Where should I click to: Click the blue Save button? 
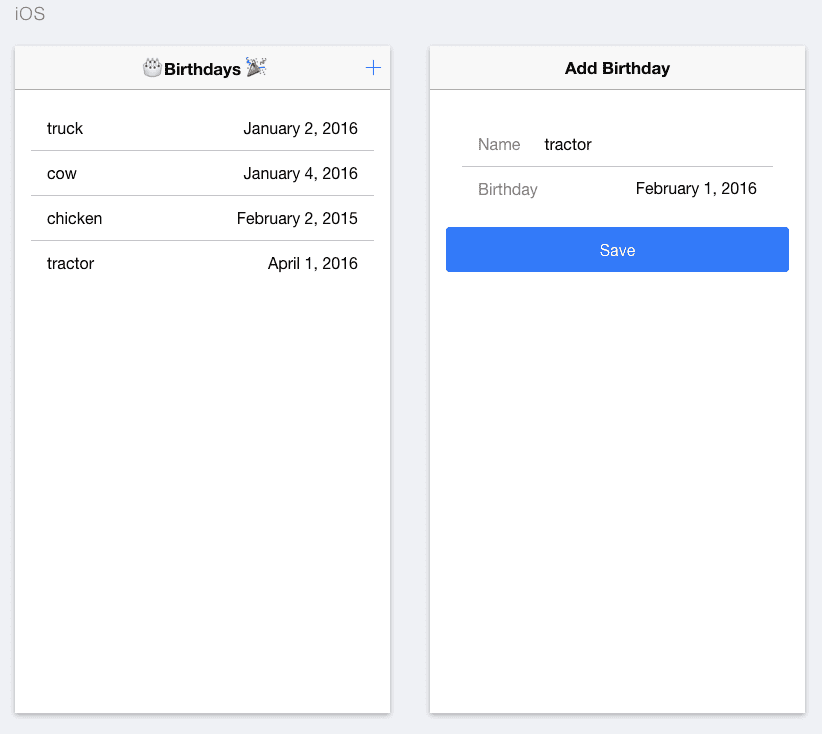tap(617, 250)
